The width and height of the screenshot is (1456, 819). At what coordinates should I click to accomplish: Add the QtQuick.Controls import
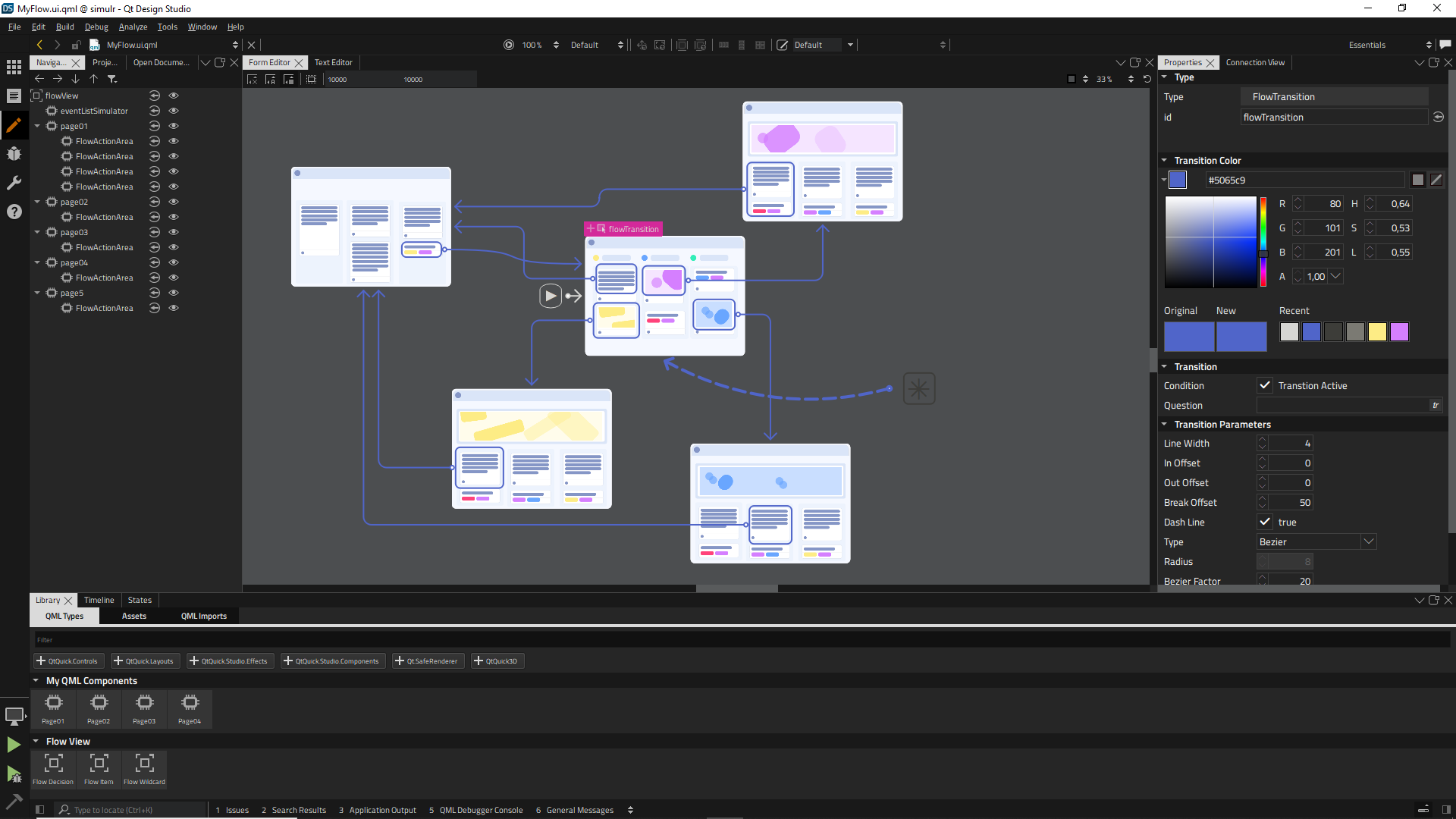[x=67, y=661]
